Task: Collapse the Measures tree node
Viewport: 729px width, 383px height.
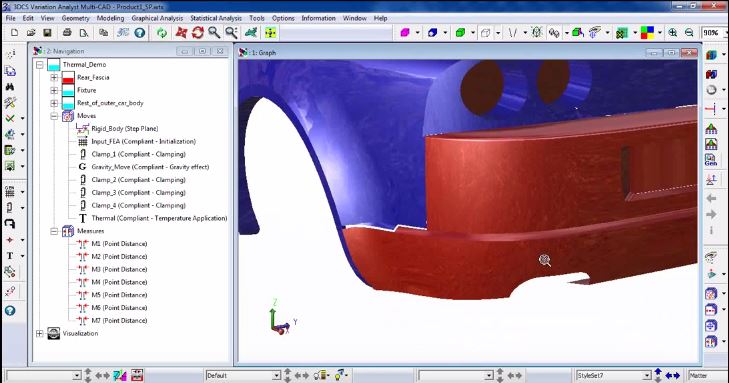Action: (54, 231)
